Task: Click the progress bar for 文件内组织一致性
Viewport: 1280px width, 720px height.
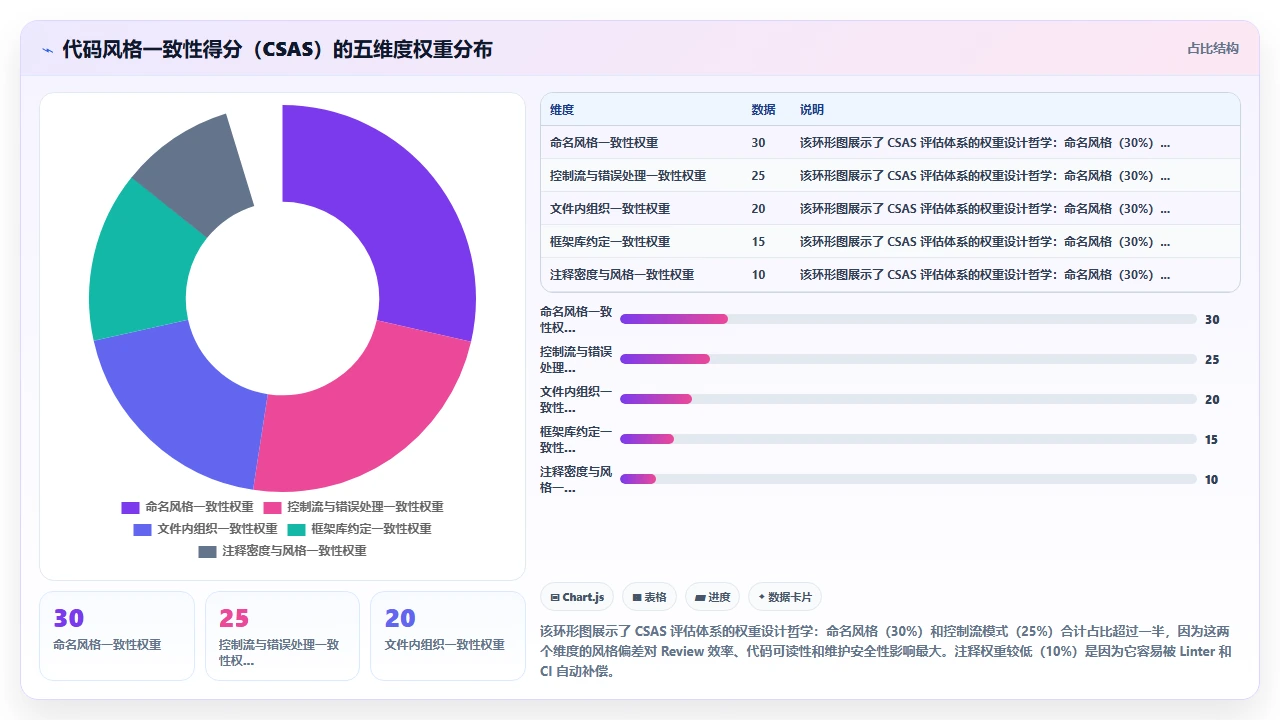Action: 908,399
